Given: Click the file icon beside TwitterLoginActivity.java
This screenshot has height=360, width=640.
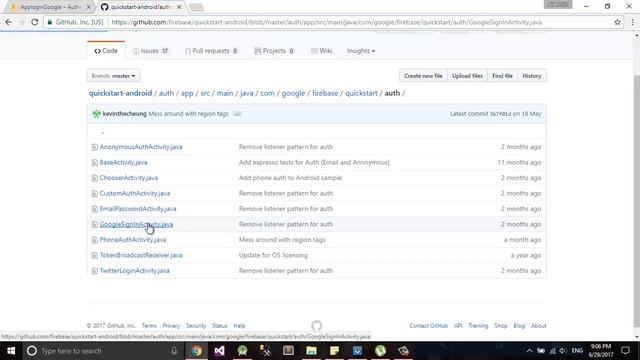Looking at the screenshot, I should (95, 271).
